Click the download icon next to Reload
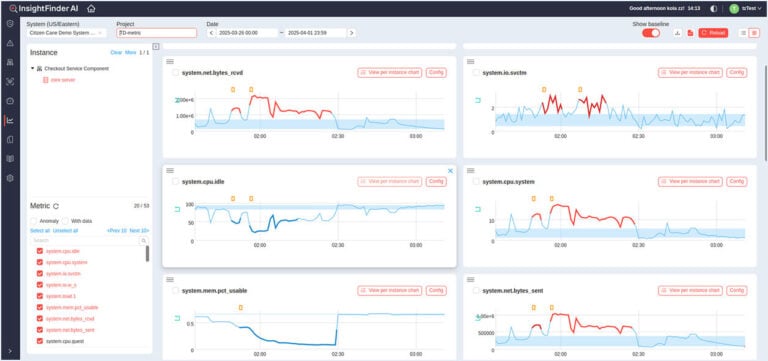Viewport: 768px width, 361px height. tap(678, 33)
